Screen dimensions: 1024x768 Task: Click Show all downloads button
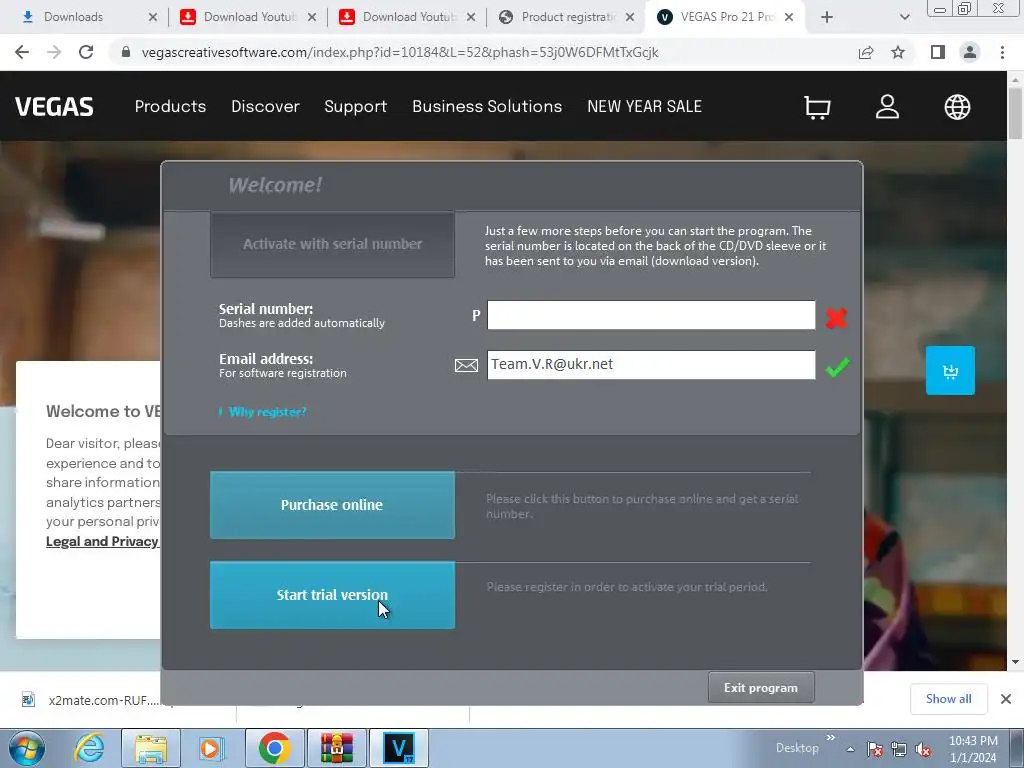pos(948,699)
